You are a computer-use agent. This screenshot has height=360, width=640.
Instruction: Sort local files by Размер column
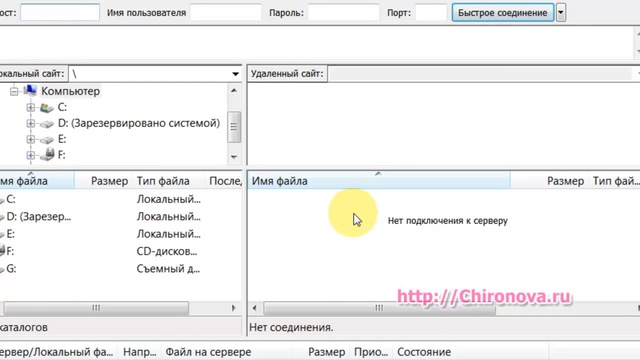pyautogui.click(x=103, y=181)
